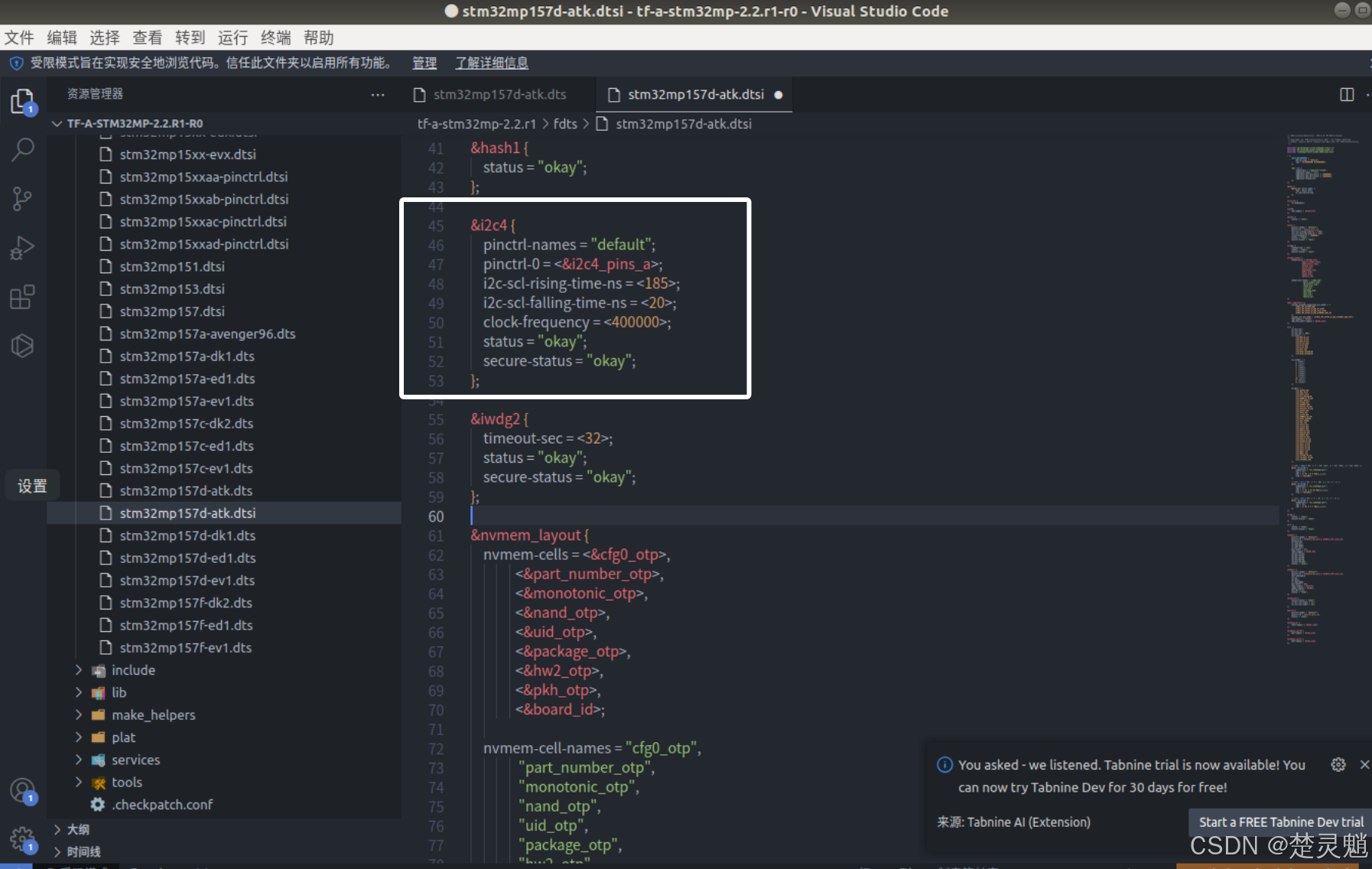Open the Explorer view in activity bar
1372x869 pixels.
click(22, 101)
